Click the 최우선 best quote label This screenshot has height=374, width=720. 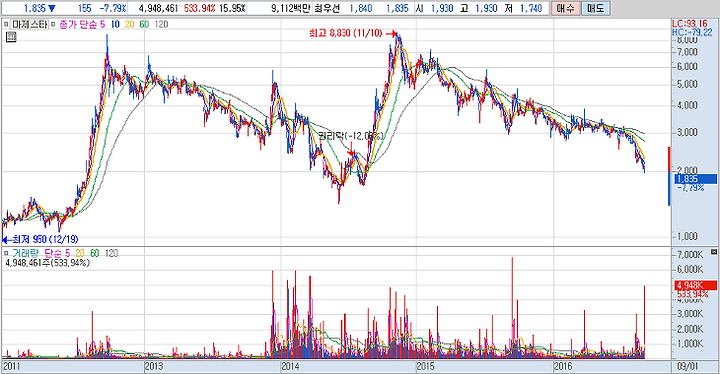pyautogui.click(x=326, y=8)
